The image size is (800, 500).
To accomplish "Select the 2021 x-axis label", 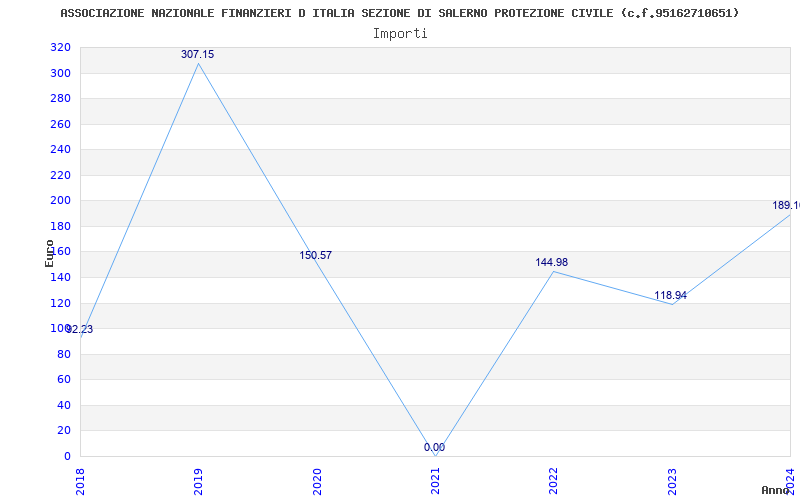I will pyautogui.click(x=435, y=480).
